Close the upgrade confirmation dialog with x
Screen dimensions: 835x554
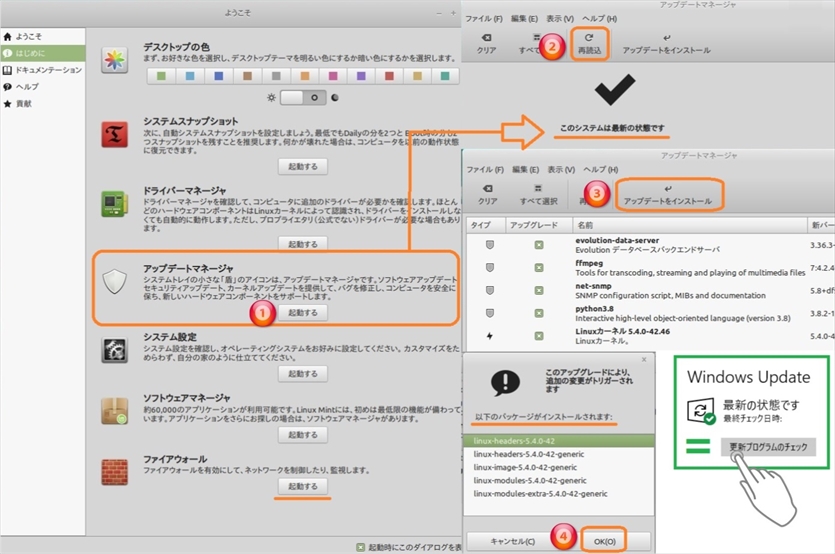point(644,360)
